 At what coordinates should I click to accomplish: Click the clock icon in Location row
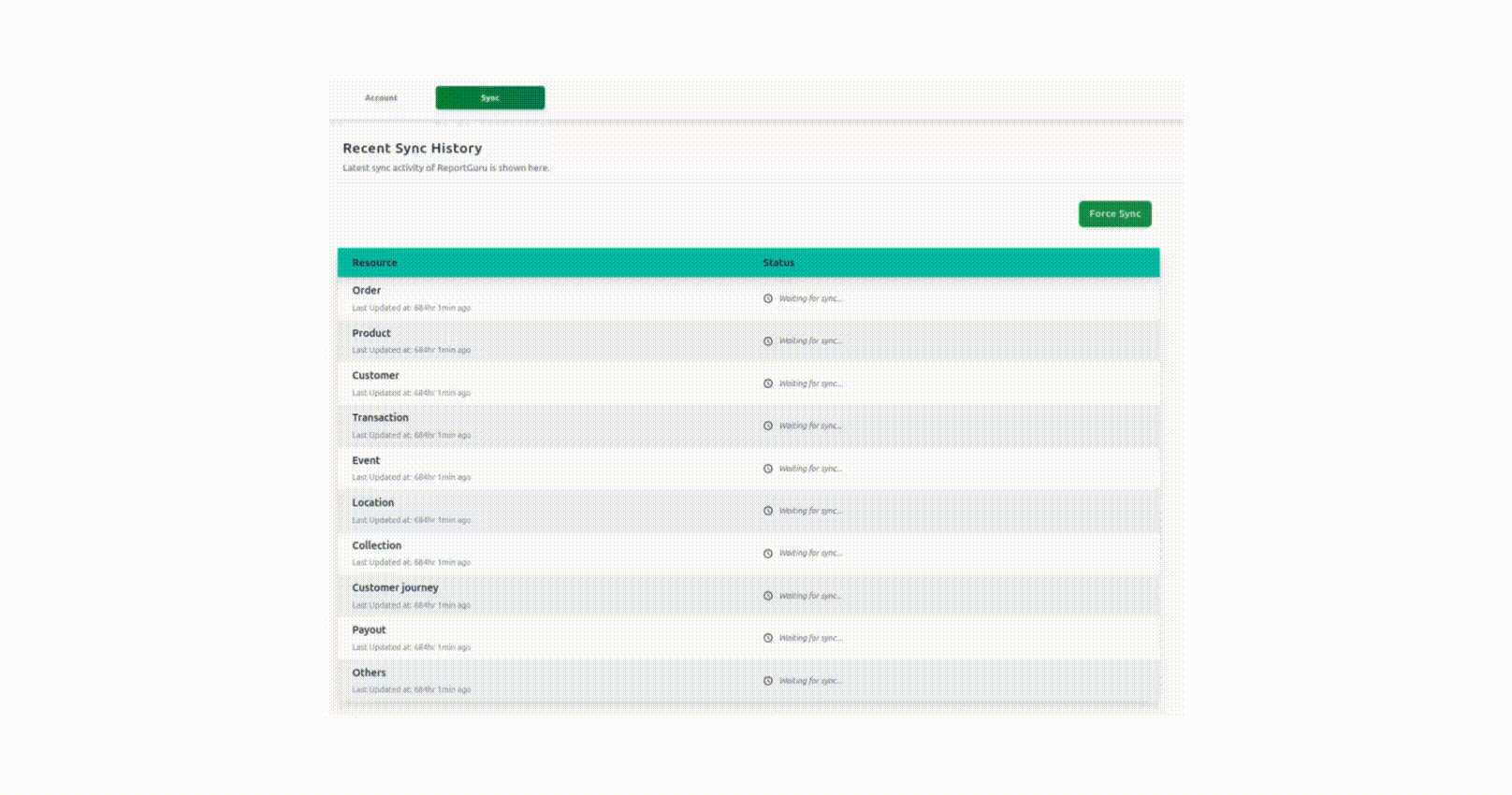coord(768,511)
